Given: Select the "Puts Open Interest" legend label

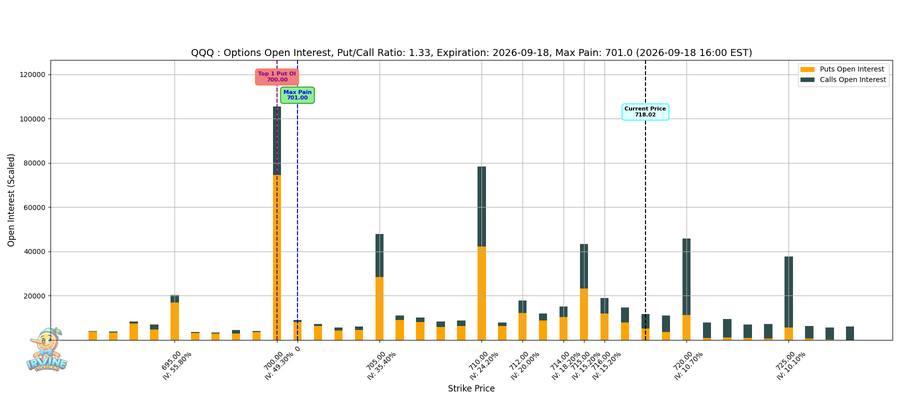Looking at the screenshot, I should click(x=853, y=69).
